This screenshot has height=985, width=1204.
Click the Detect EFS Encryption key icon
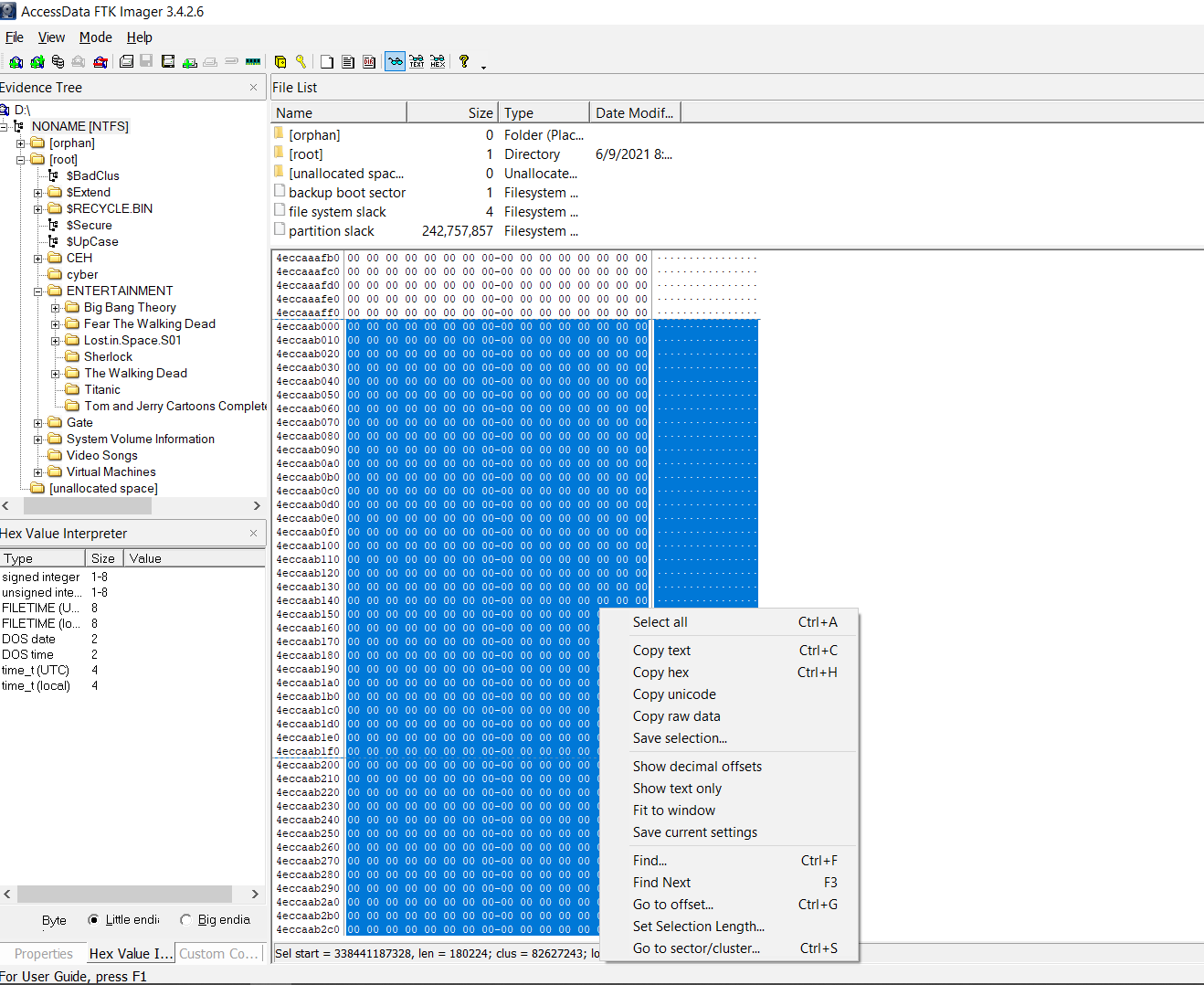point(301,61)
